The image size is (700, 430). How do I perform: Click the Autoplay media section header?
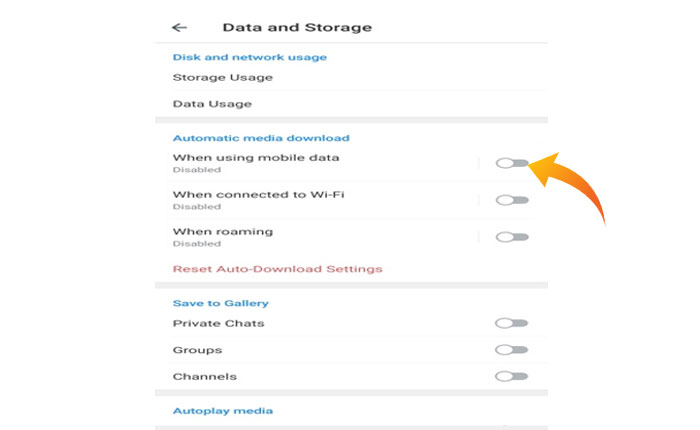223,411
